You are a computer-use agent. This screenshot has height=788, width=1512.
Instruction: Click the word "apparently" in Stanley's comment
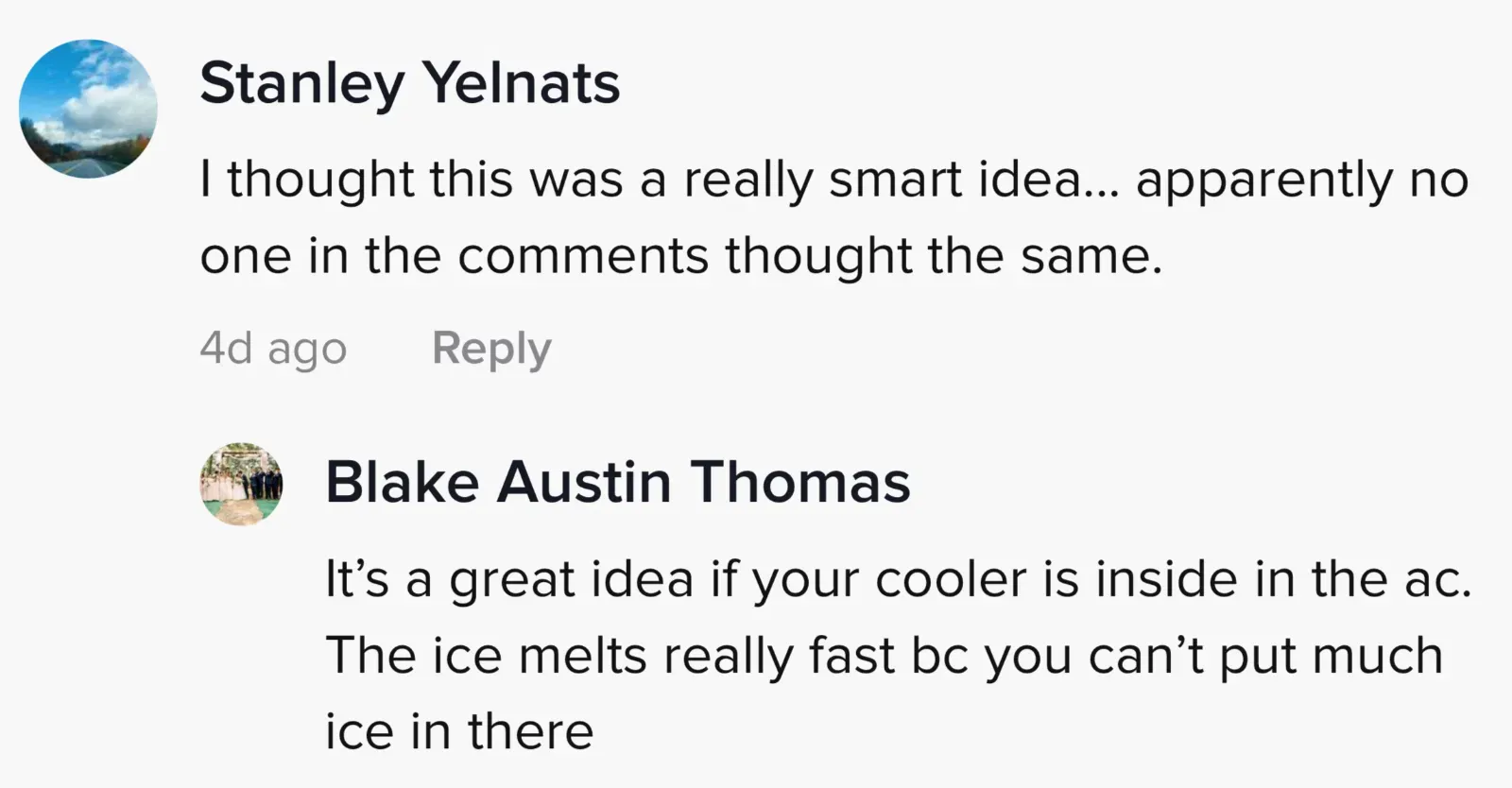click(1263, 180)
